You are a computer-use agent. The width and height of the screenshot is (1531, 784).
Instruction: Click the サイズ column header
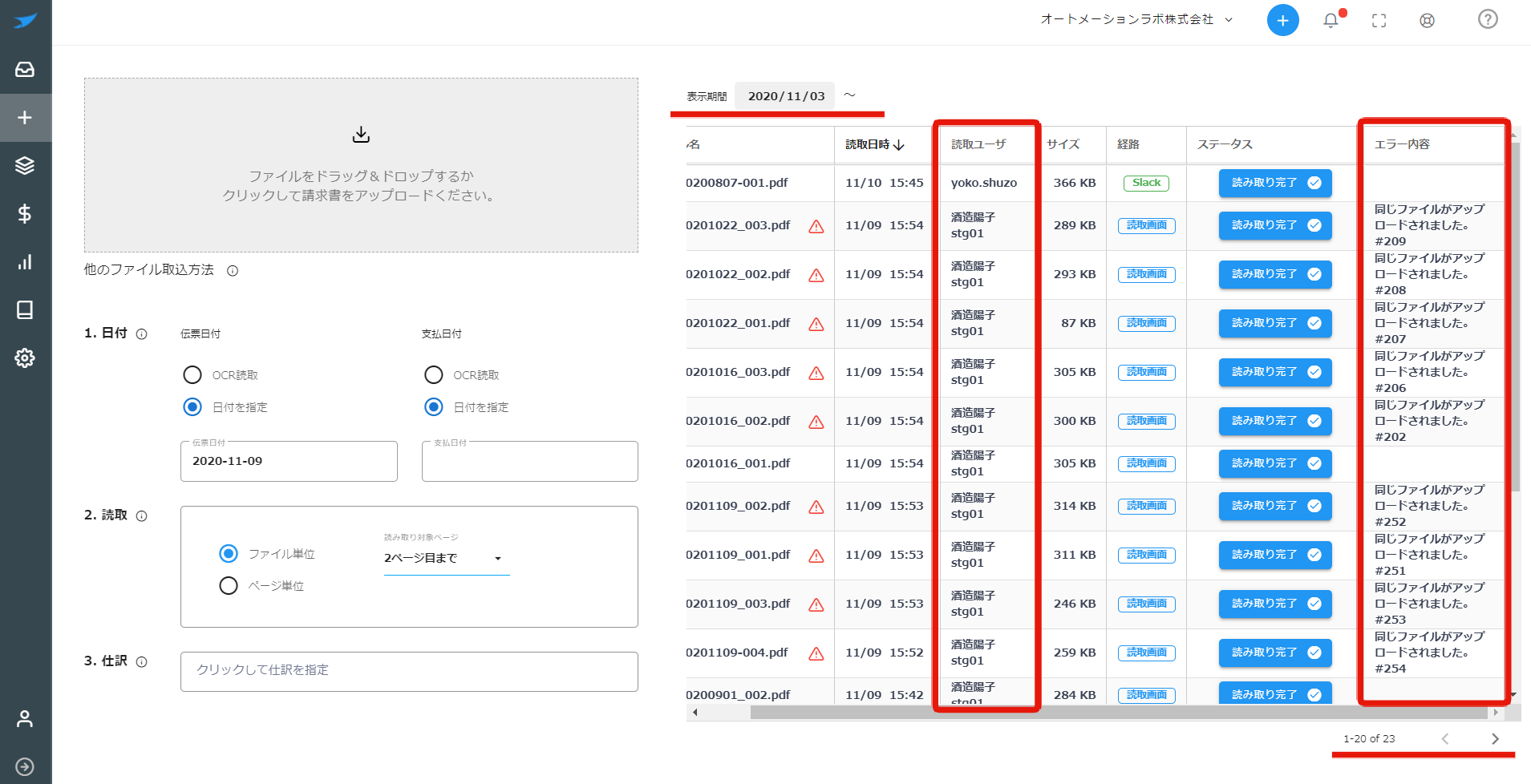pos(1063,144)
